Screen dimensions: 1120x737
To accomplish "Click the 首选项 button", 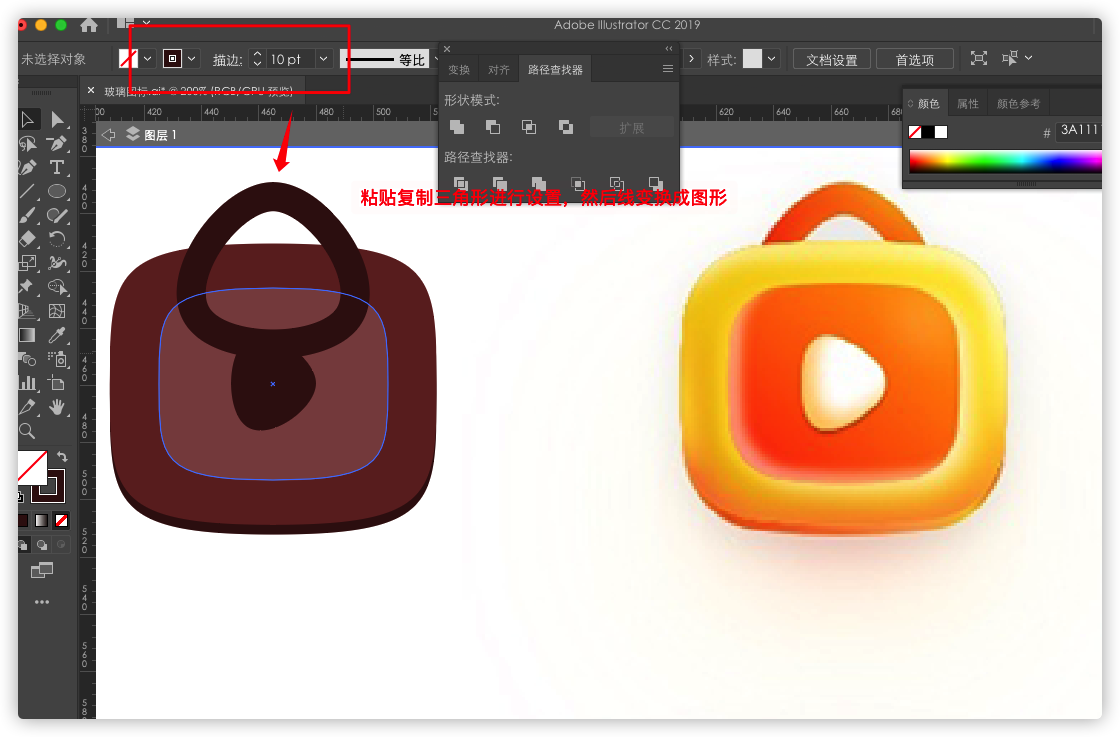I will pyautogui.click(x=914, y=59).
